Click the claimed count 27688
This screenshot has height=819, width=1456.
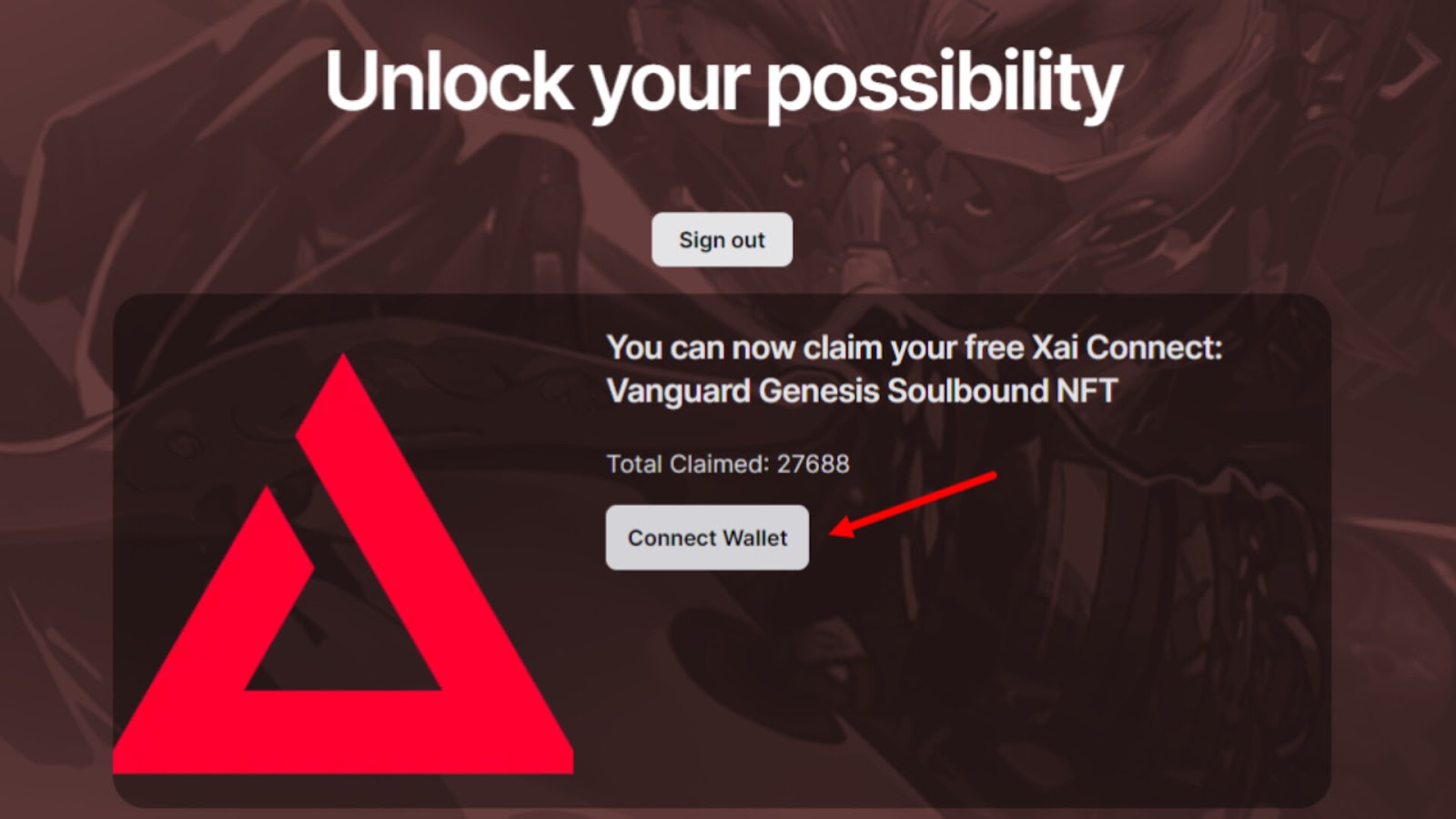tap(813, 464)
